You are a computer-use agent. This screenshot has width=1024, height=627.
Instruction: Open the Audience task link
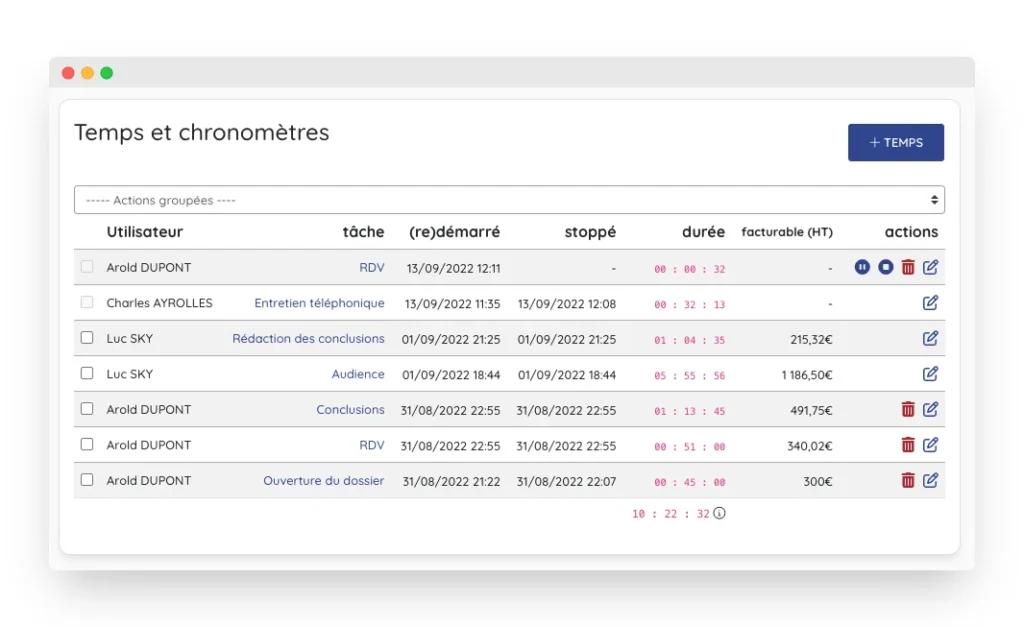click(x=358, y=374)
